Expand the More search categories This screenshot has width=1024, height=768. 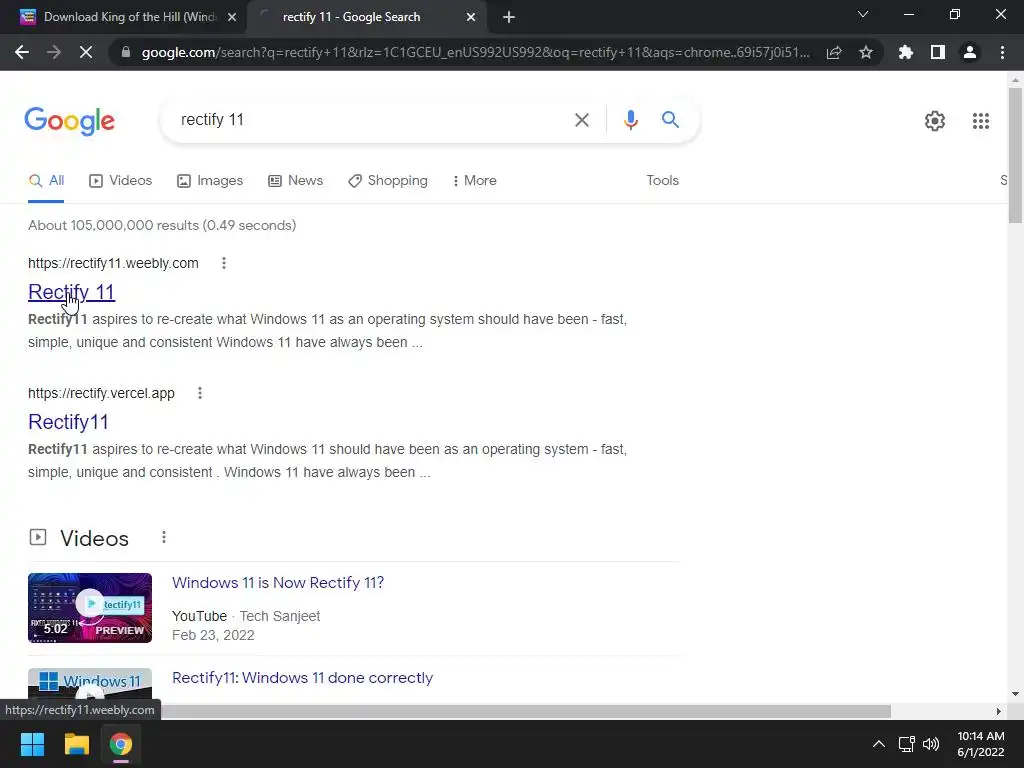tap(475, 181)
